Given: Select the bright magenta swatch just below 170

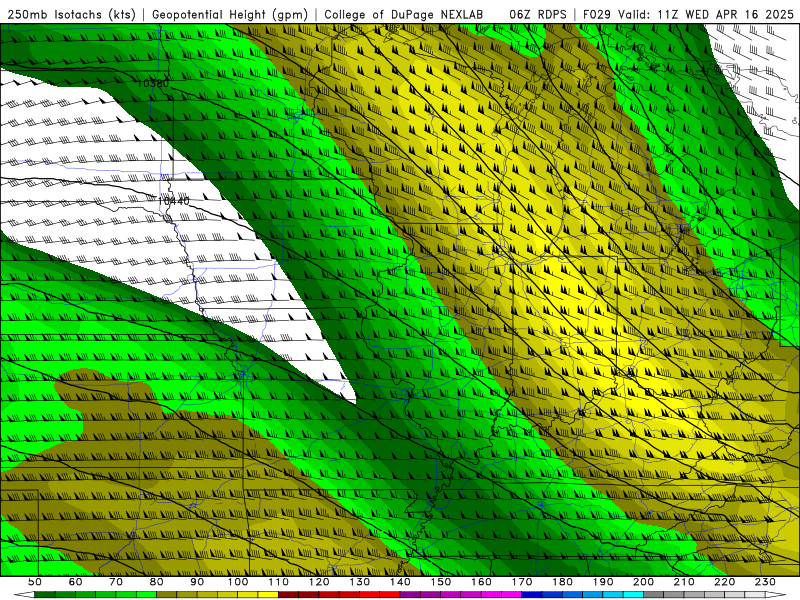Looking at the screenshot, I should [x=512, y=595].
